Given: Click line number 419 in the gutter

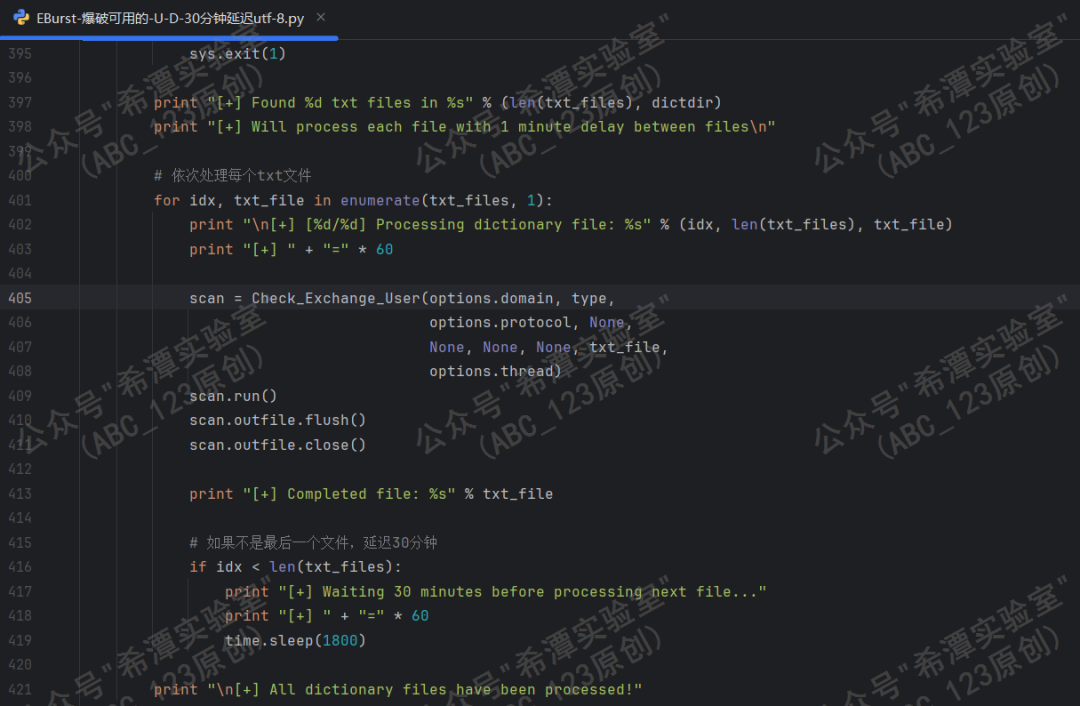Looking at the screenshot, I should point(20,641).
